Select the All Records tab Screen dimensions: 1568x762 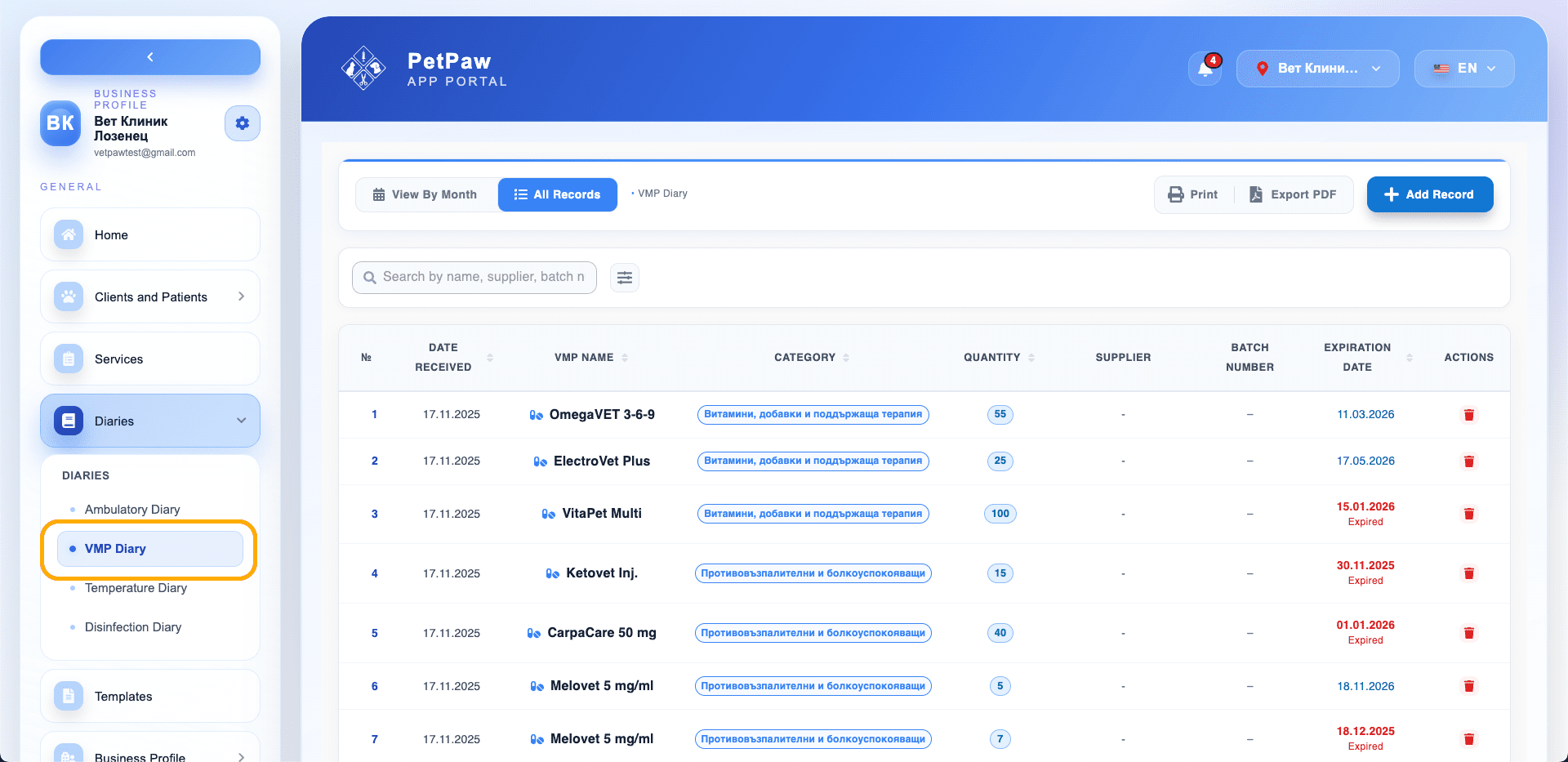click(558, 195)
